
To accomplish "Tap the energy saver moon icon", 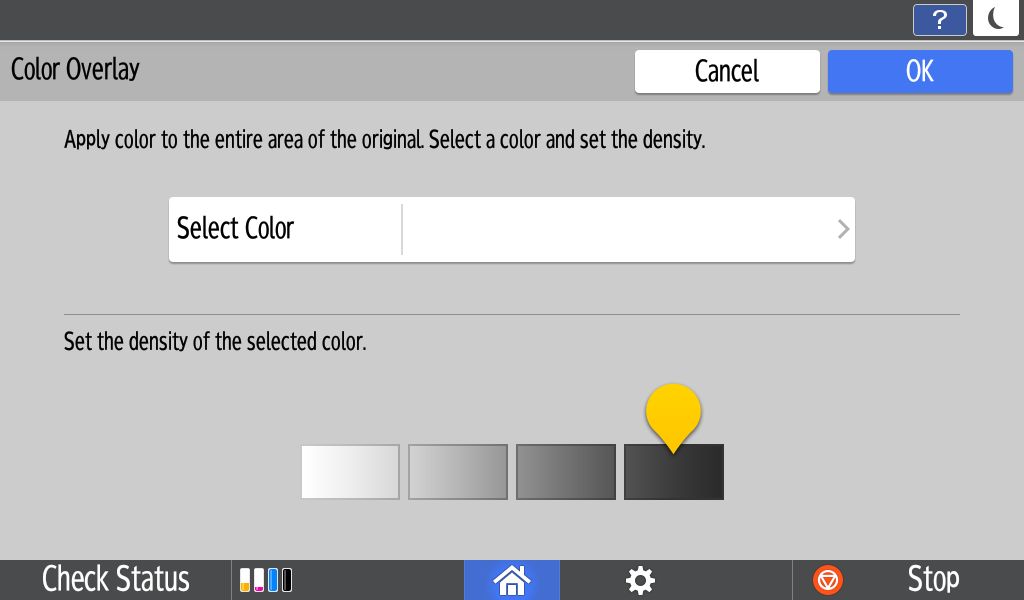I will [995, 19].
